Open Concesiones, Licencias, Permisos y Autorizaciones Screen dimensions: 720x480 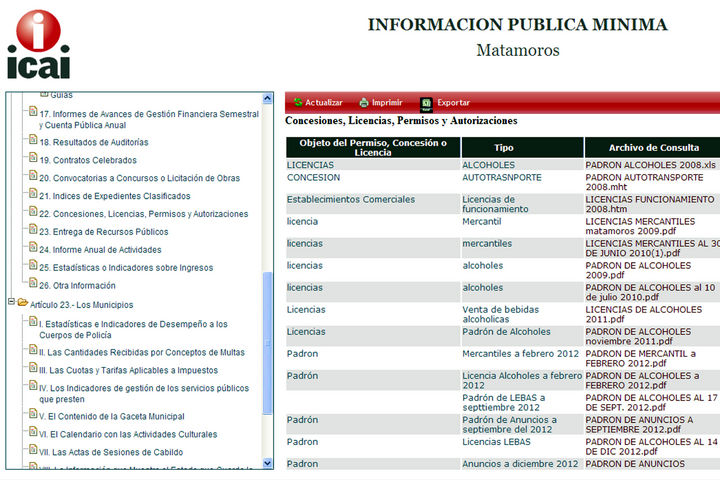coord(143,214)
